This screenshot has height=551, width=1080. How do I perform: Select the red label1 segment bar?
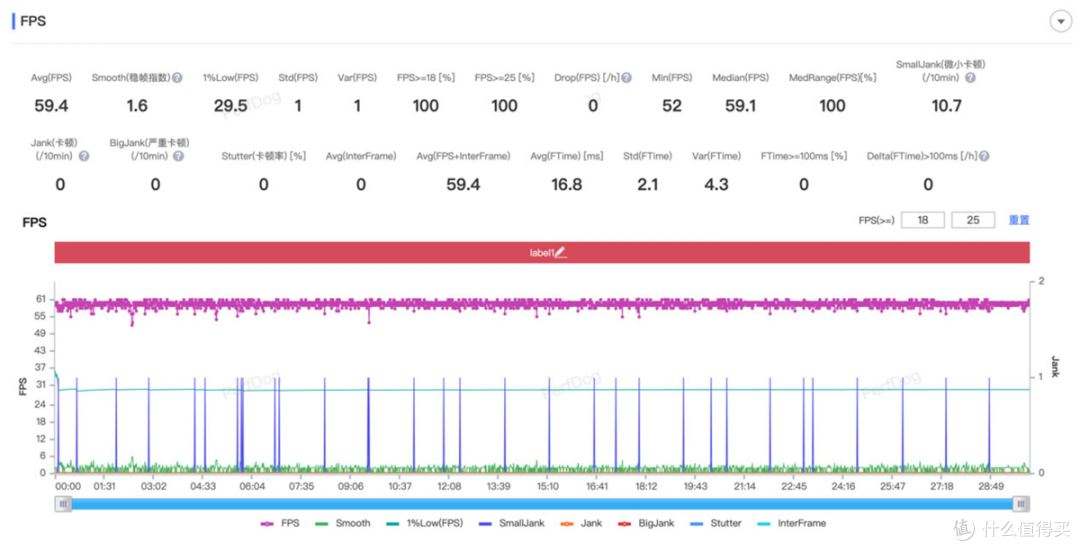[x=542, y=253]
